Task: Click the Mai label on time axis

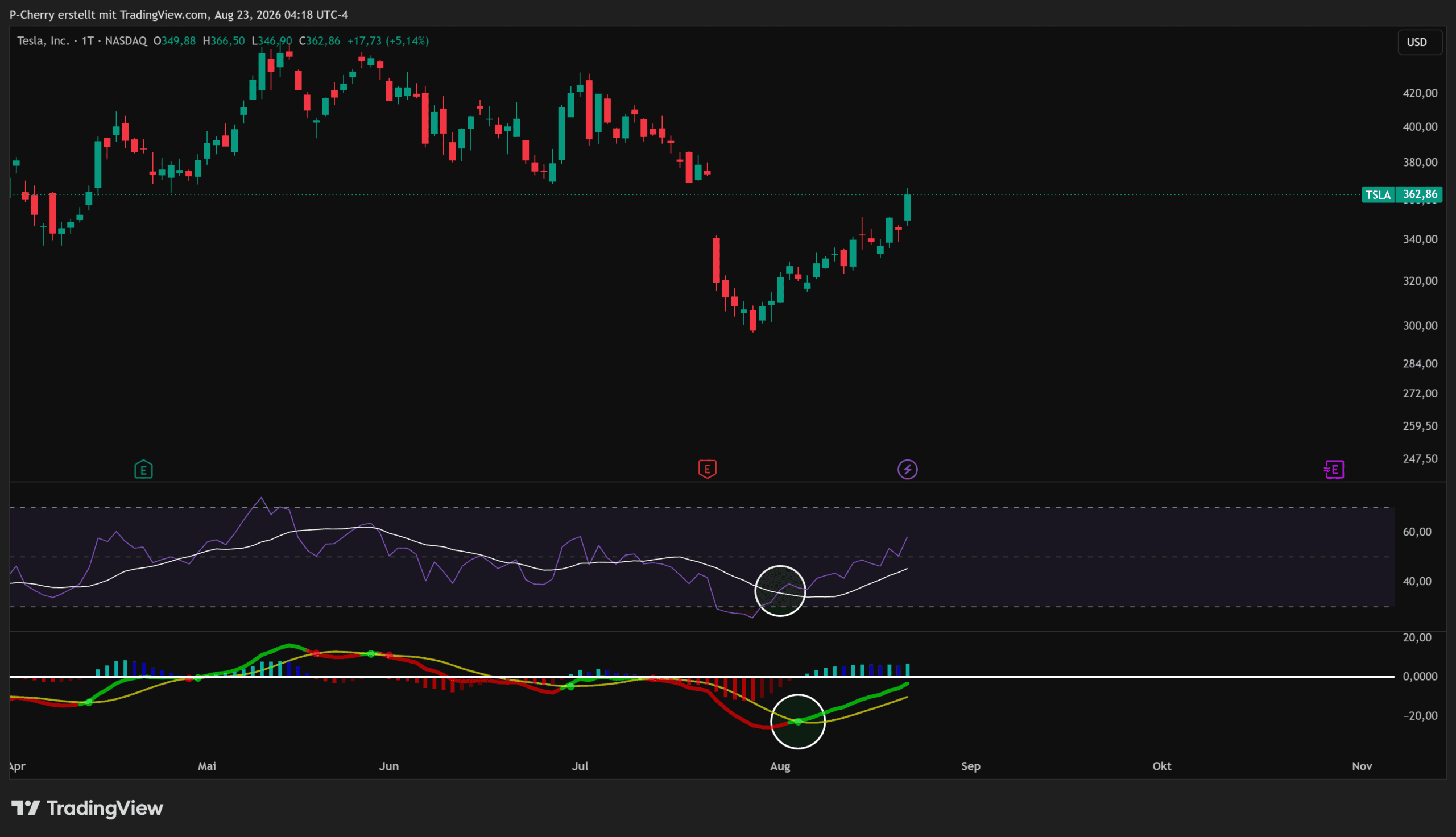Action: [207, 766]
